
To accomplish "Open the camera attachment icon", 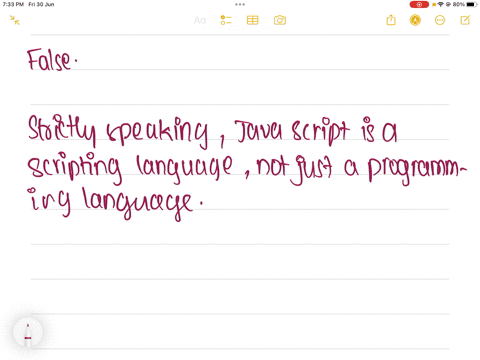I will click(x=280, y=20).
